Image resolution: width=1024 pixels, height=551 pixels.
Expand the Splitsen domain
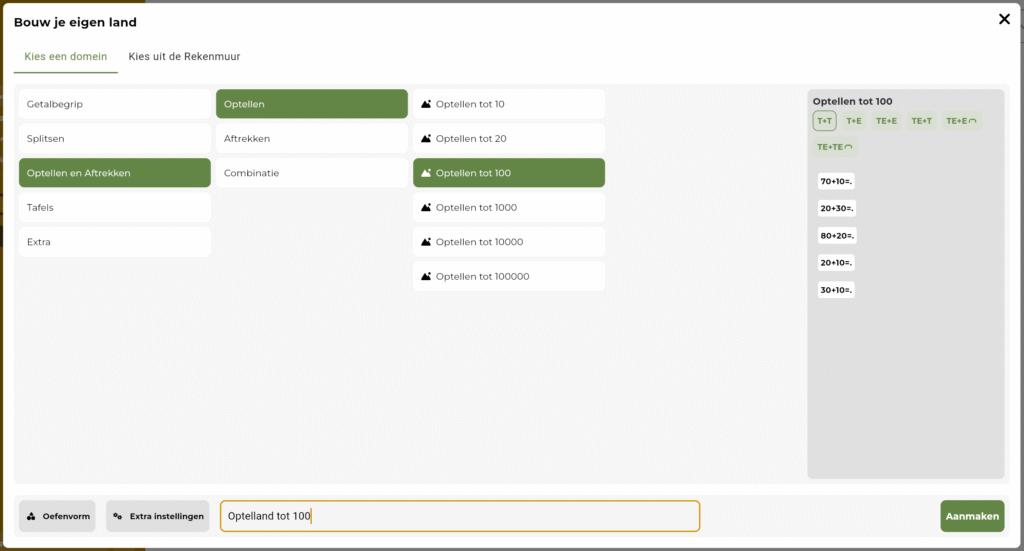pyautogui.click(x=114, y=139)
